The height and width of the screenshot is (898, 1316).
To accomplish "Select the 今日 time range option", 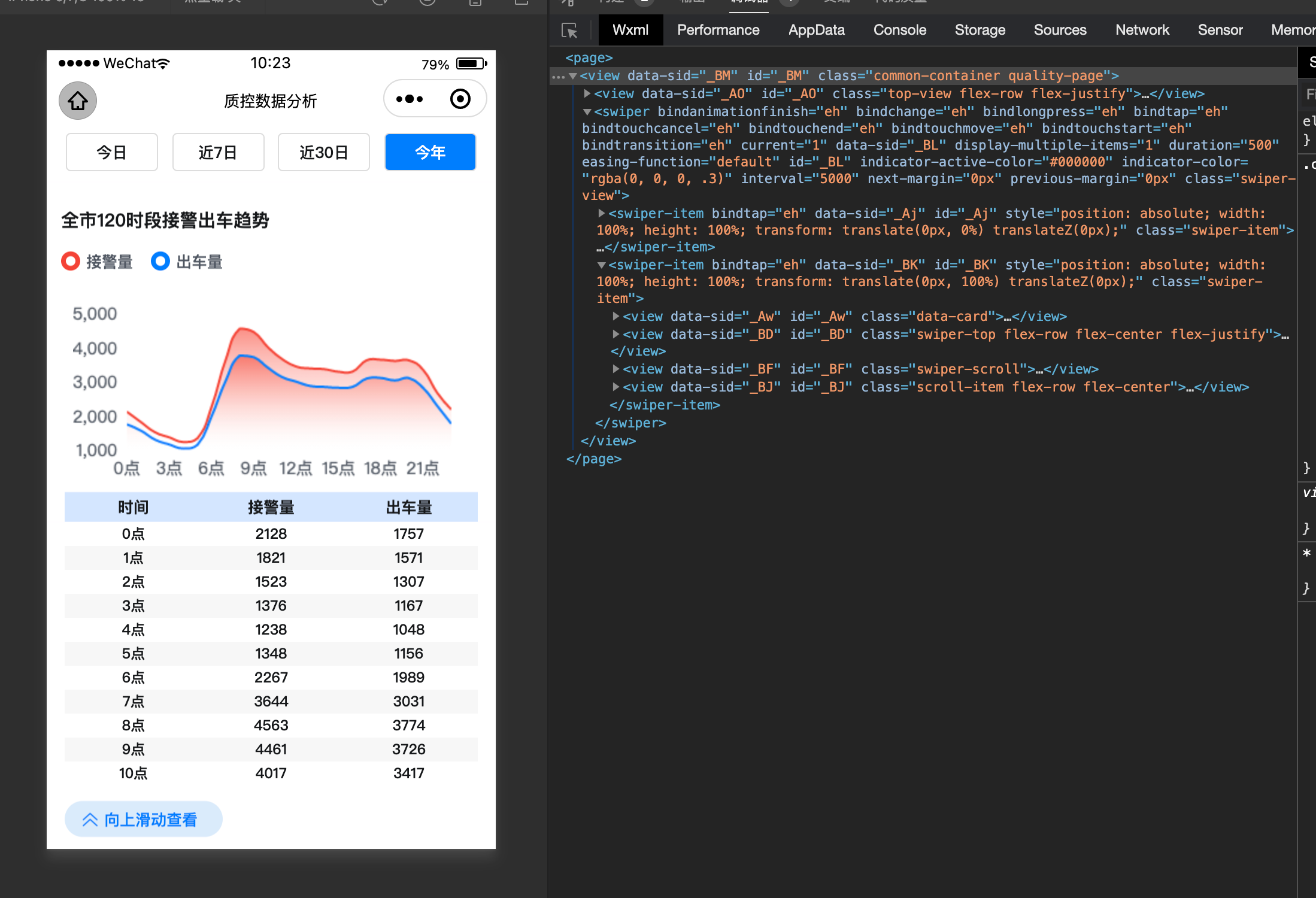I will coord(112,153).
